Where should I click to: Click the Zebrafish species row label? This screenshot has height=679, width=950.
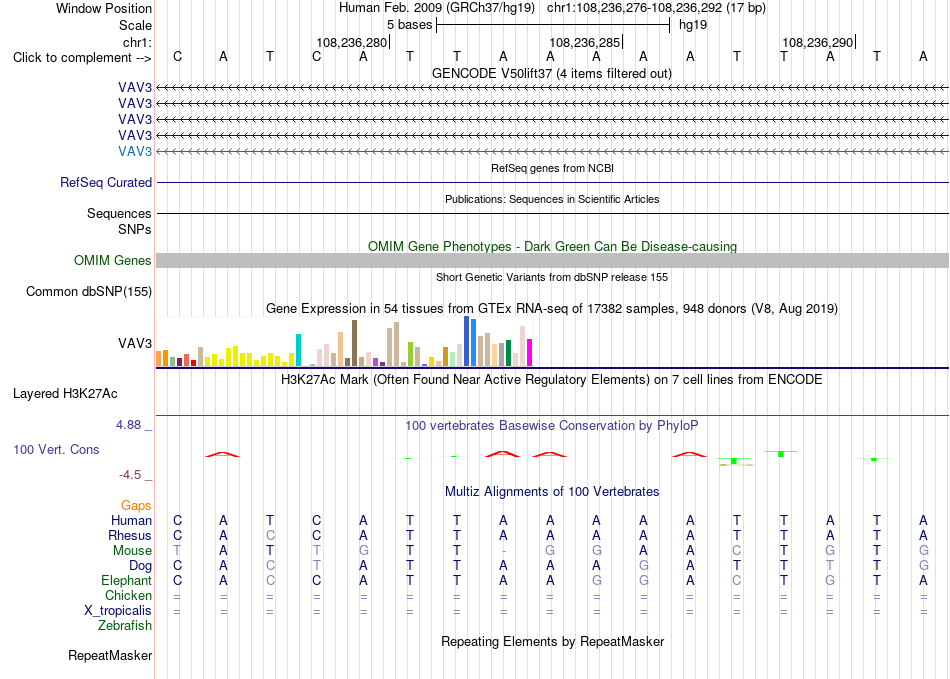(125, 625)
